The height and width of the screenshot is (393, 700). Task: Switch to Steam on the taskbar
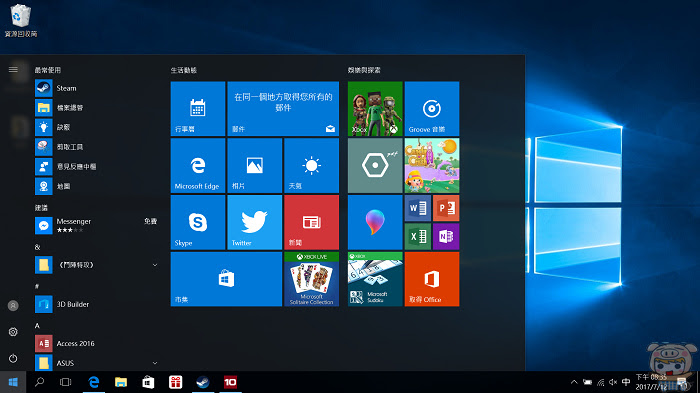203,382
